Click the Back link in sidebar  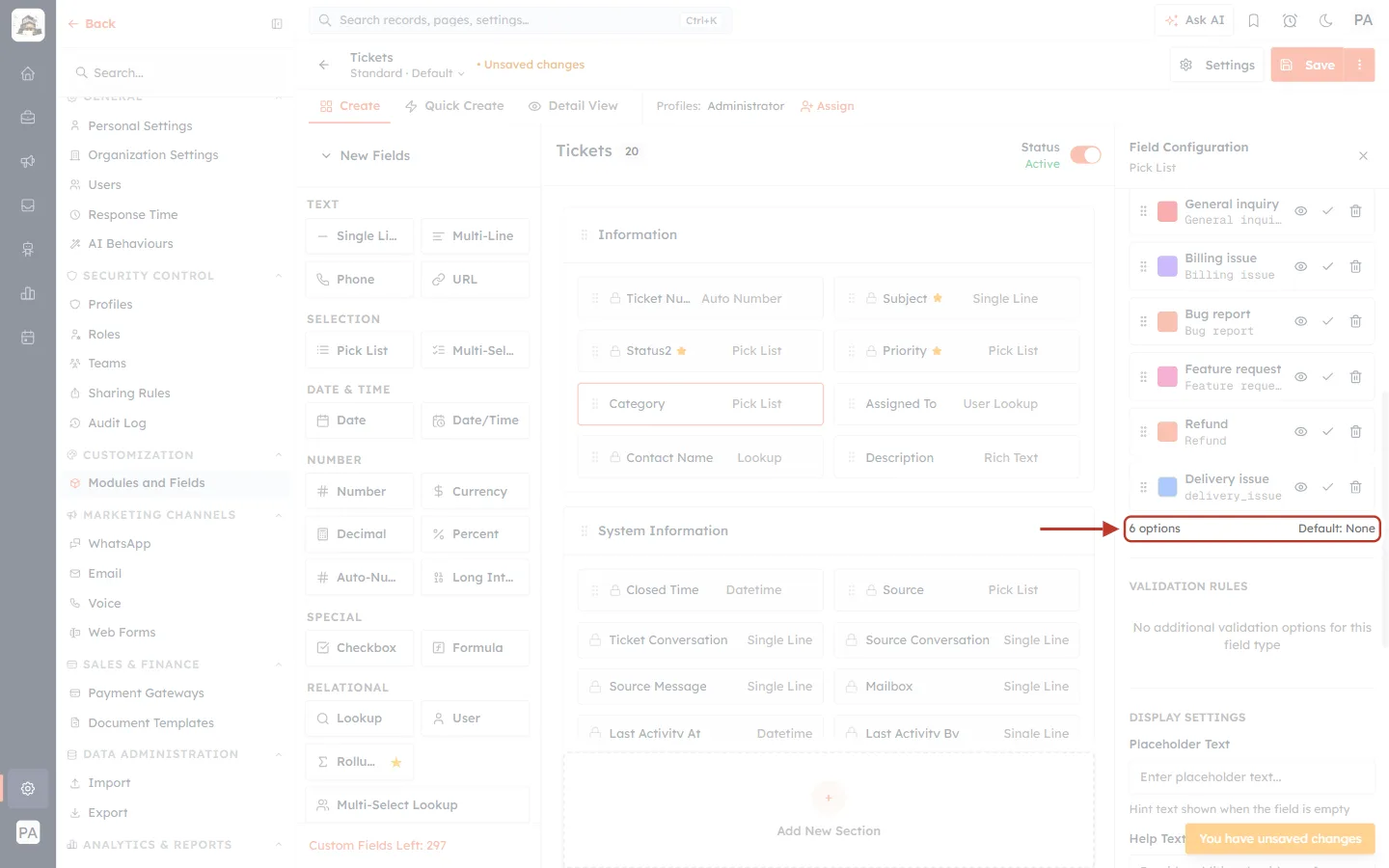pos(92,24)
